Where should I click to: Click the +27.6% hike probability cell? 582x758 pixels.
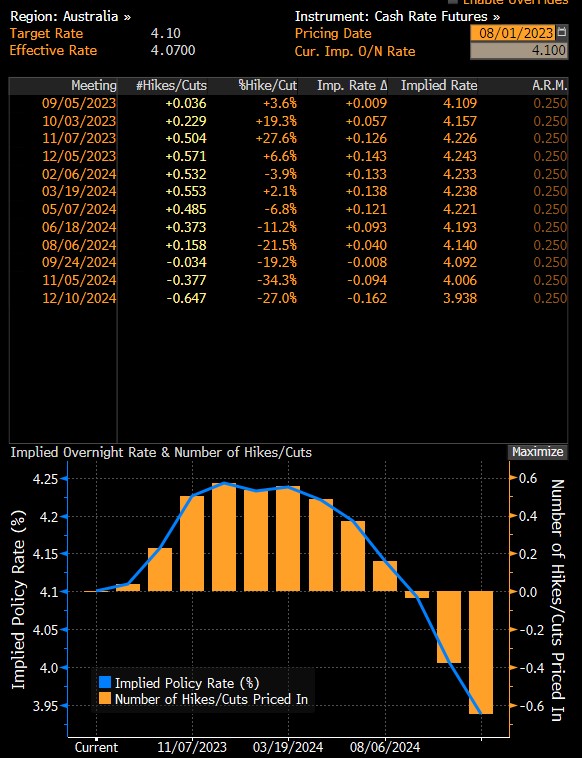(276, 138)
